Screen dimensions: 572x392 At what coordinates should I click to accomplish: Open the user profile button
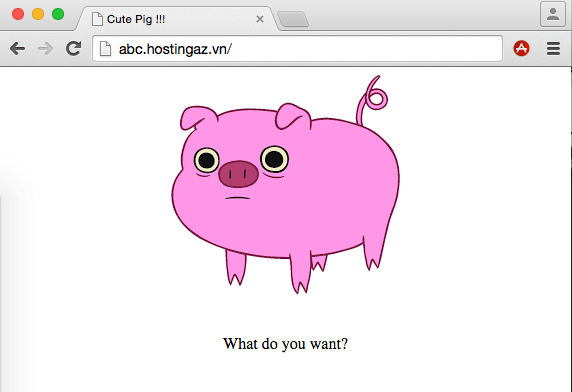553,15
